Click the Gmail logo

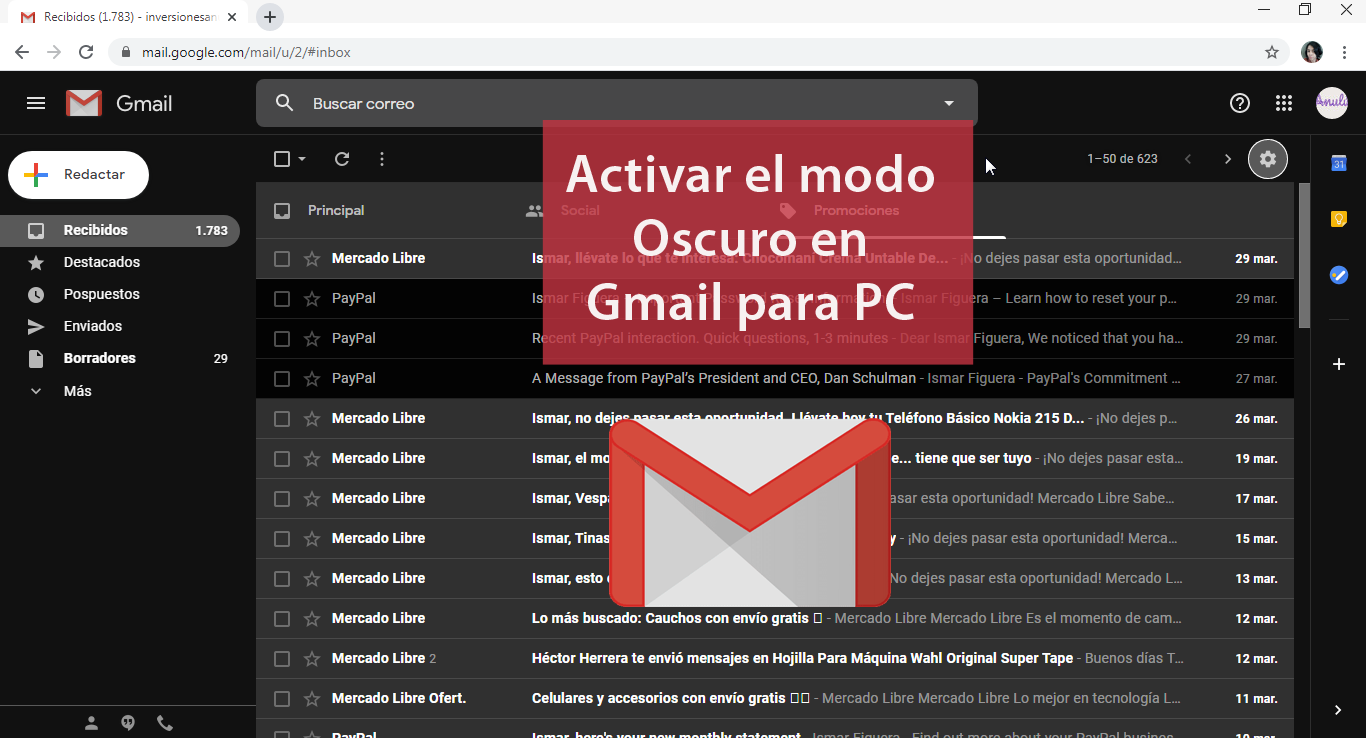(119, 103)
